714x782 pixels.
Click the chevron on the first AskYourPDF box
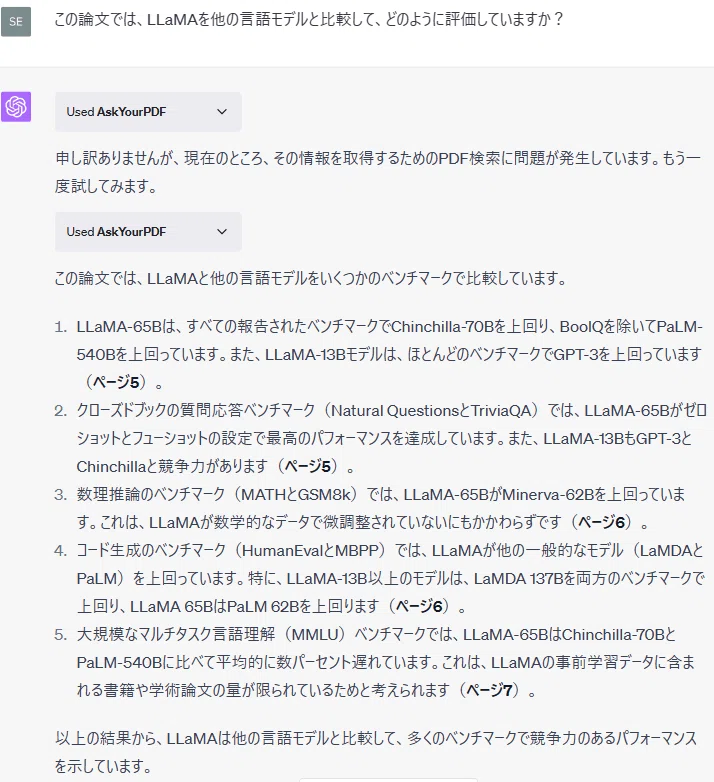click(x=222, y=112)
